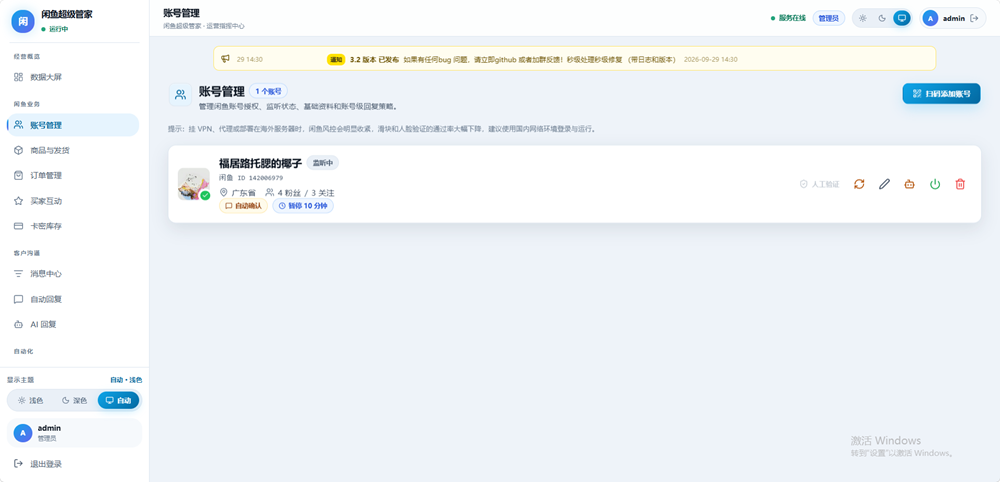Click the admin avatar in the header

coord(930,18)
